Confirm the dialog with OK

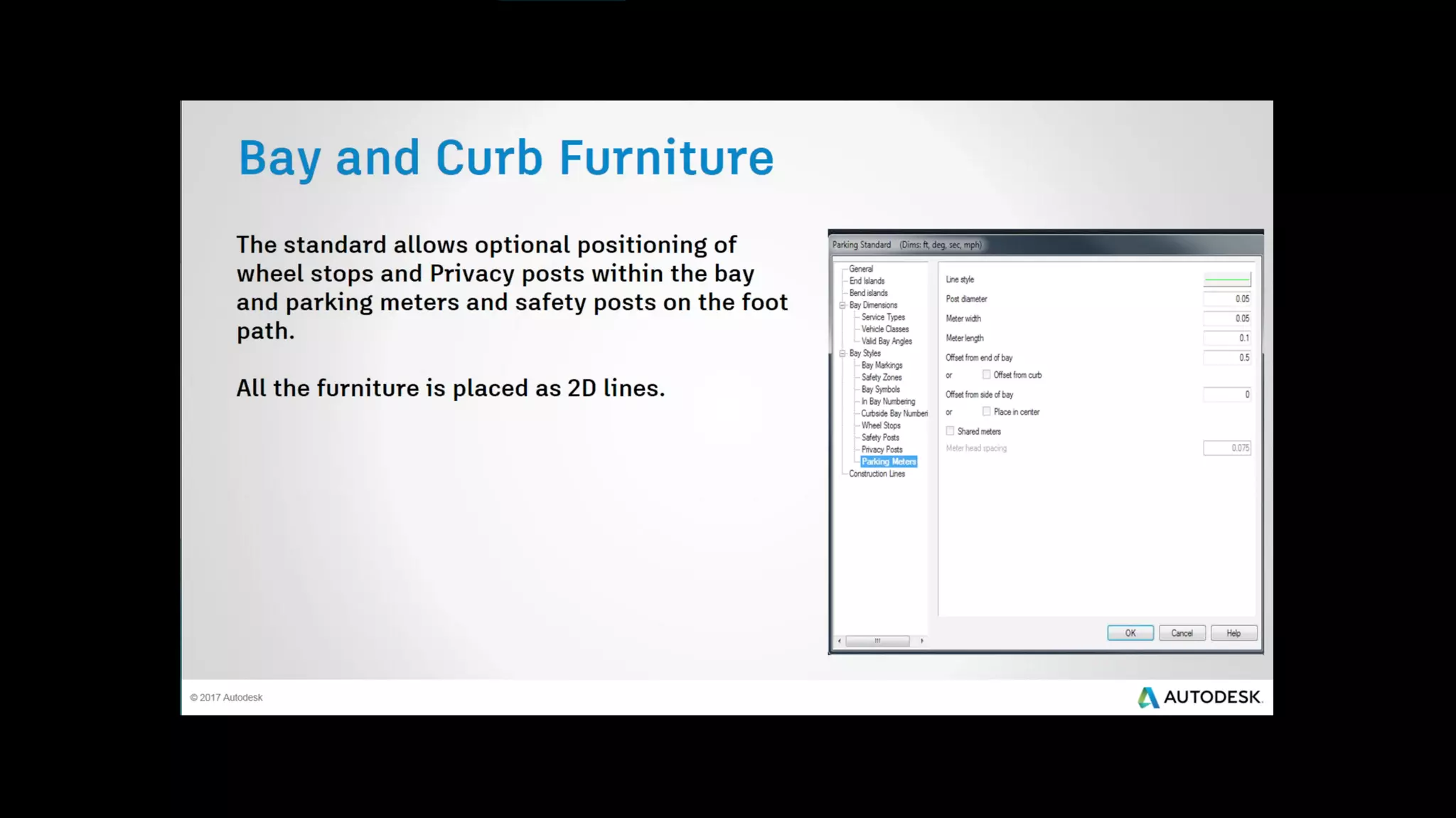tap(1130, 633)
